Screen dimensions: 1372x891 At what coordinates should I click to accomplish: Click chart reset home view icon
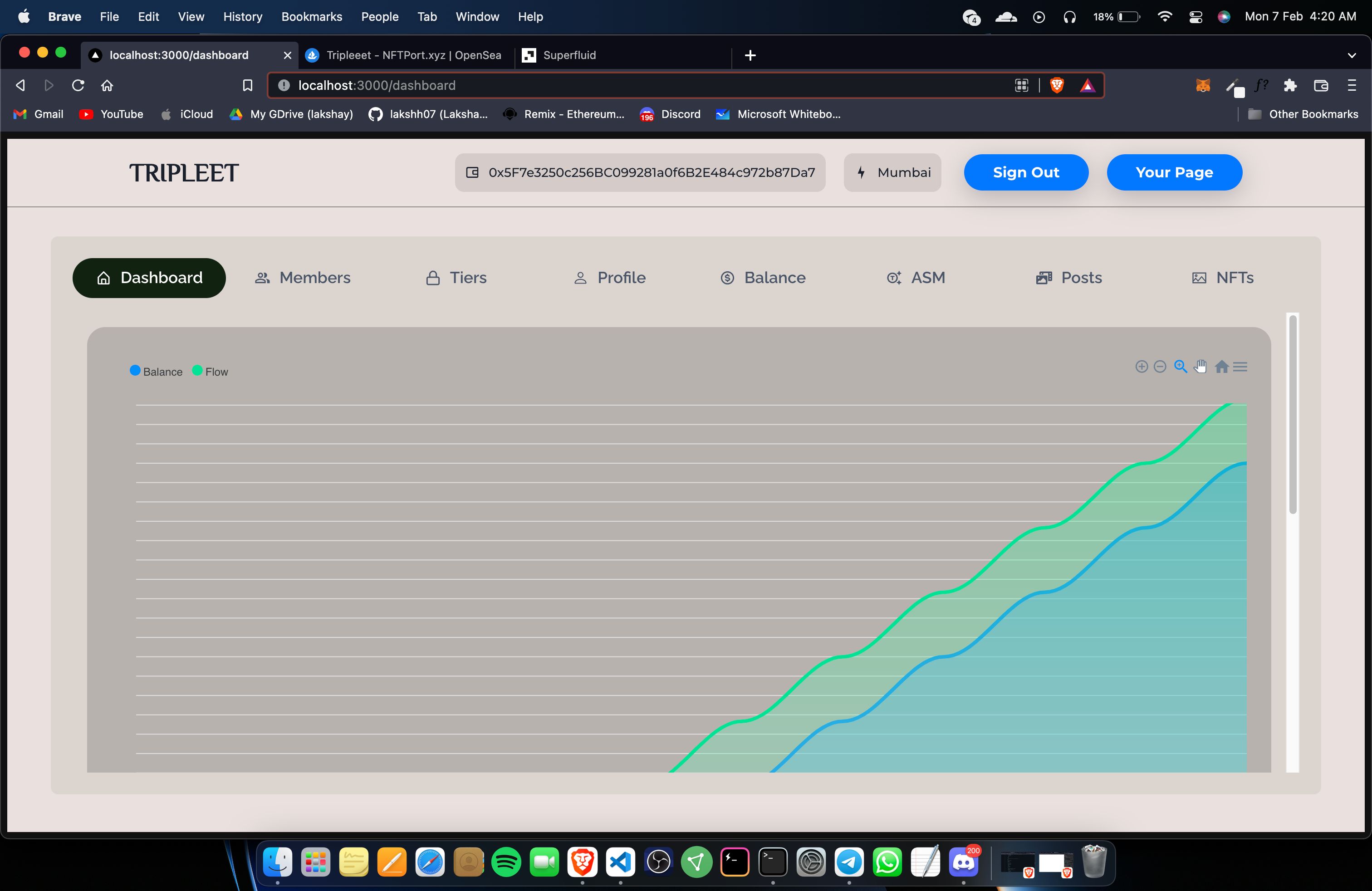coord(1221,367)
